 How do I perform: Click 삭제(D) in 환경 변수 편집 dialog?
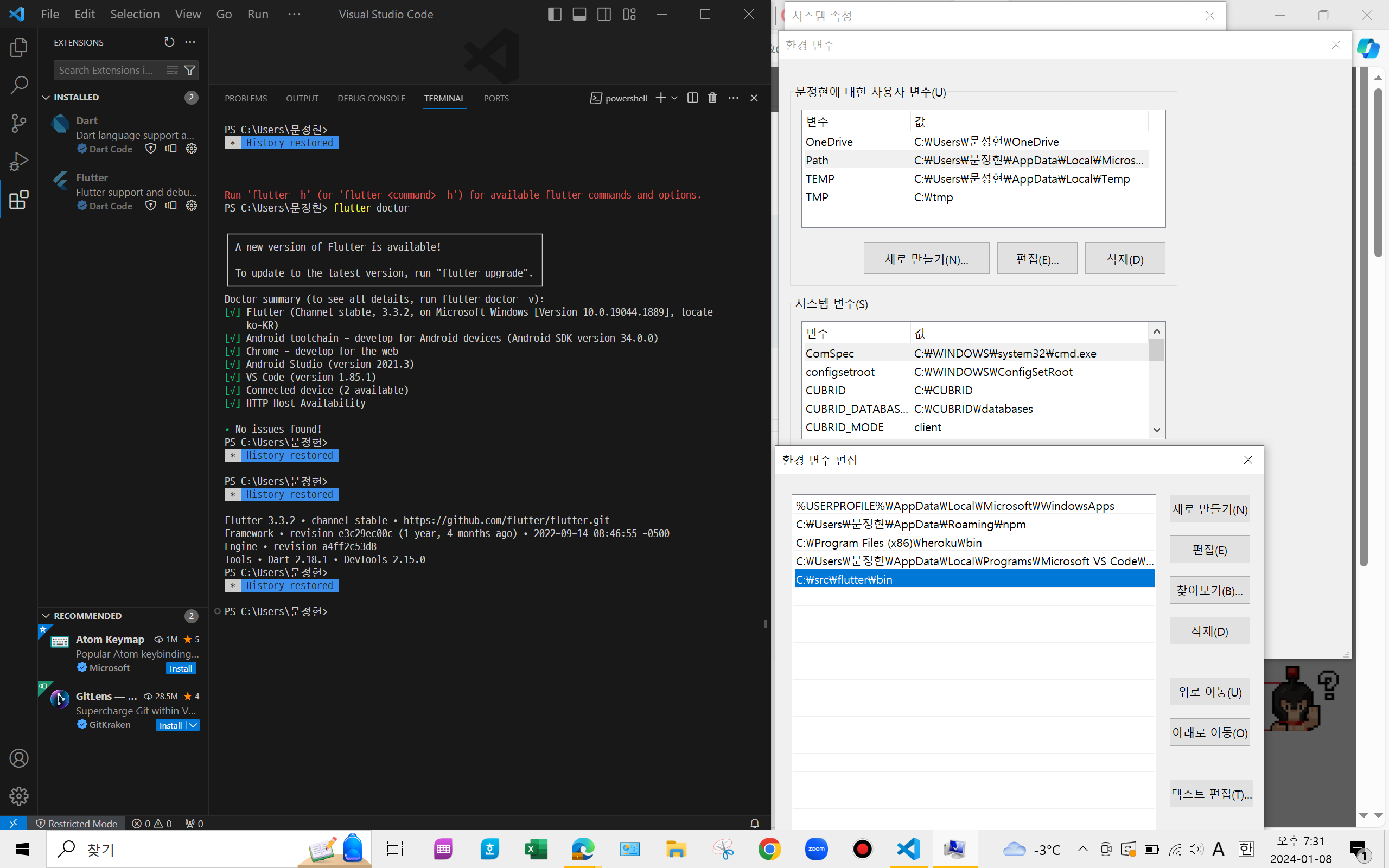[x=1209, y=631]
